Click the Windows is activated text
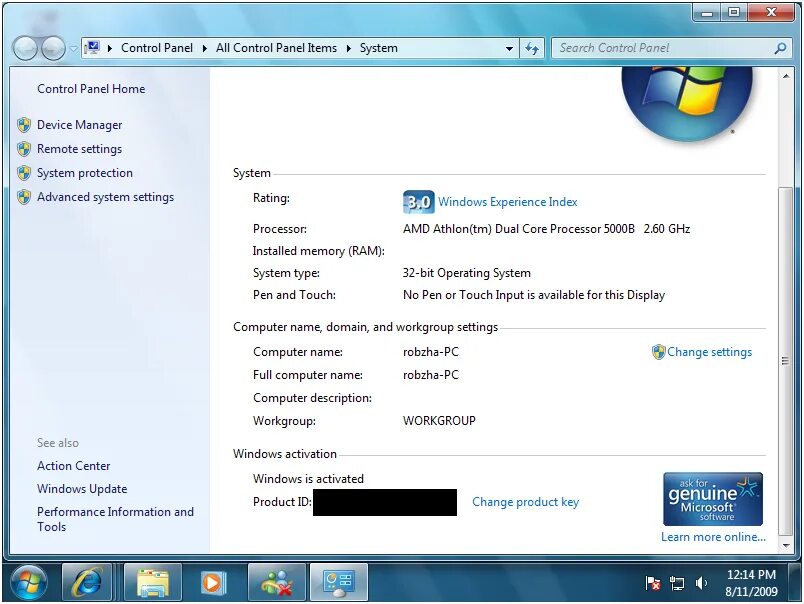Image resolution: width=804 pixels, height=604 pixels. click(x=308, y=478)
